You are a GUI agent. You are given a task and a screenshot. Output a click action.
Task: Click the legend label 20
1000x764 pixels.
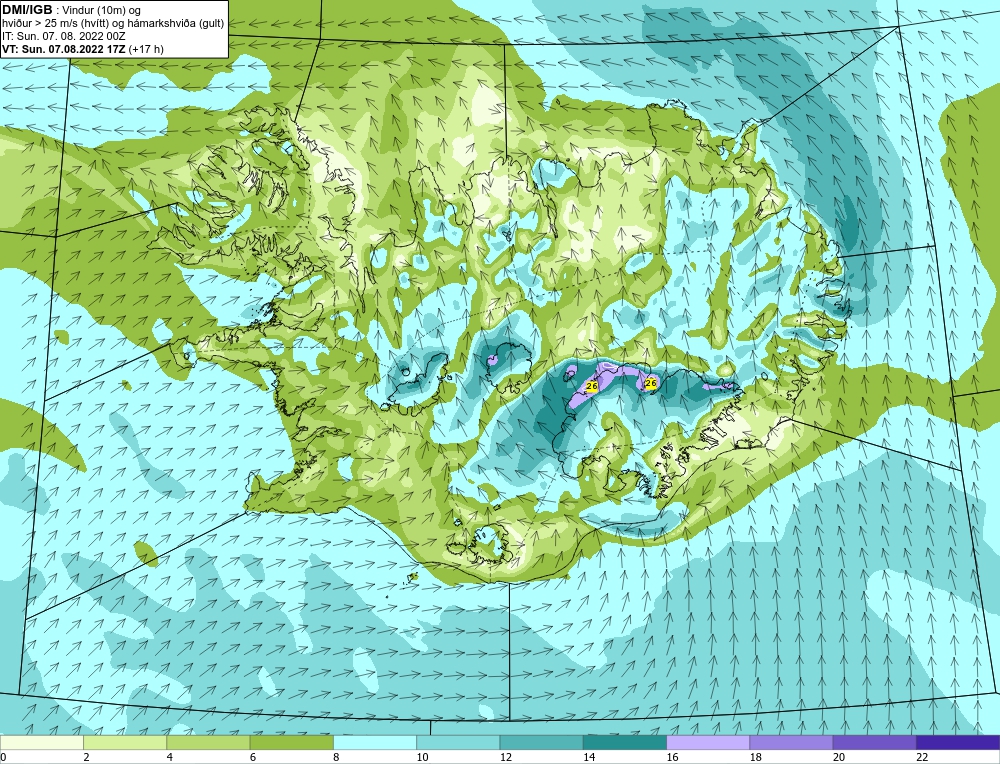click(x=839, y=757)
